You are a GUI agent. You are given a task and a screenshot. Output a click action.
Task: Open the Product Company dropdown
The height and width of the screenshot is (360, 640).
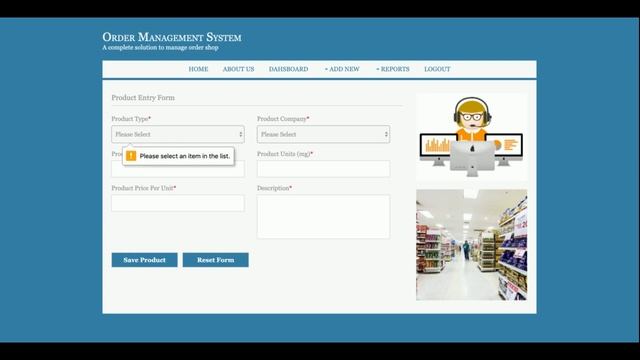(323, 134)
